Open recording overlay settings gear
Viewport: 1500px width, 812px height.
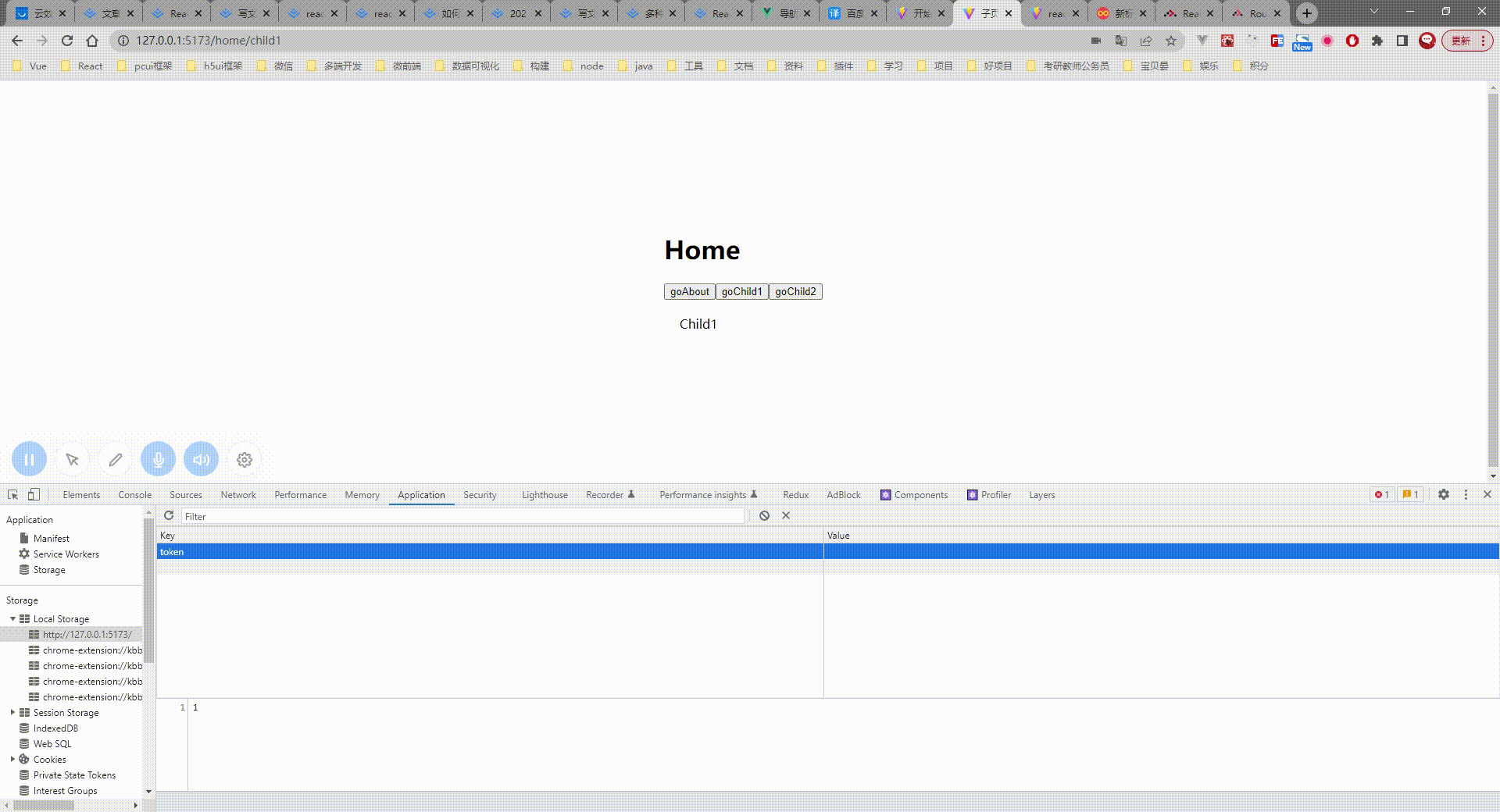245,460
